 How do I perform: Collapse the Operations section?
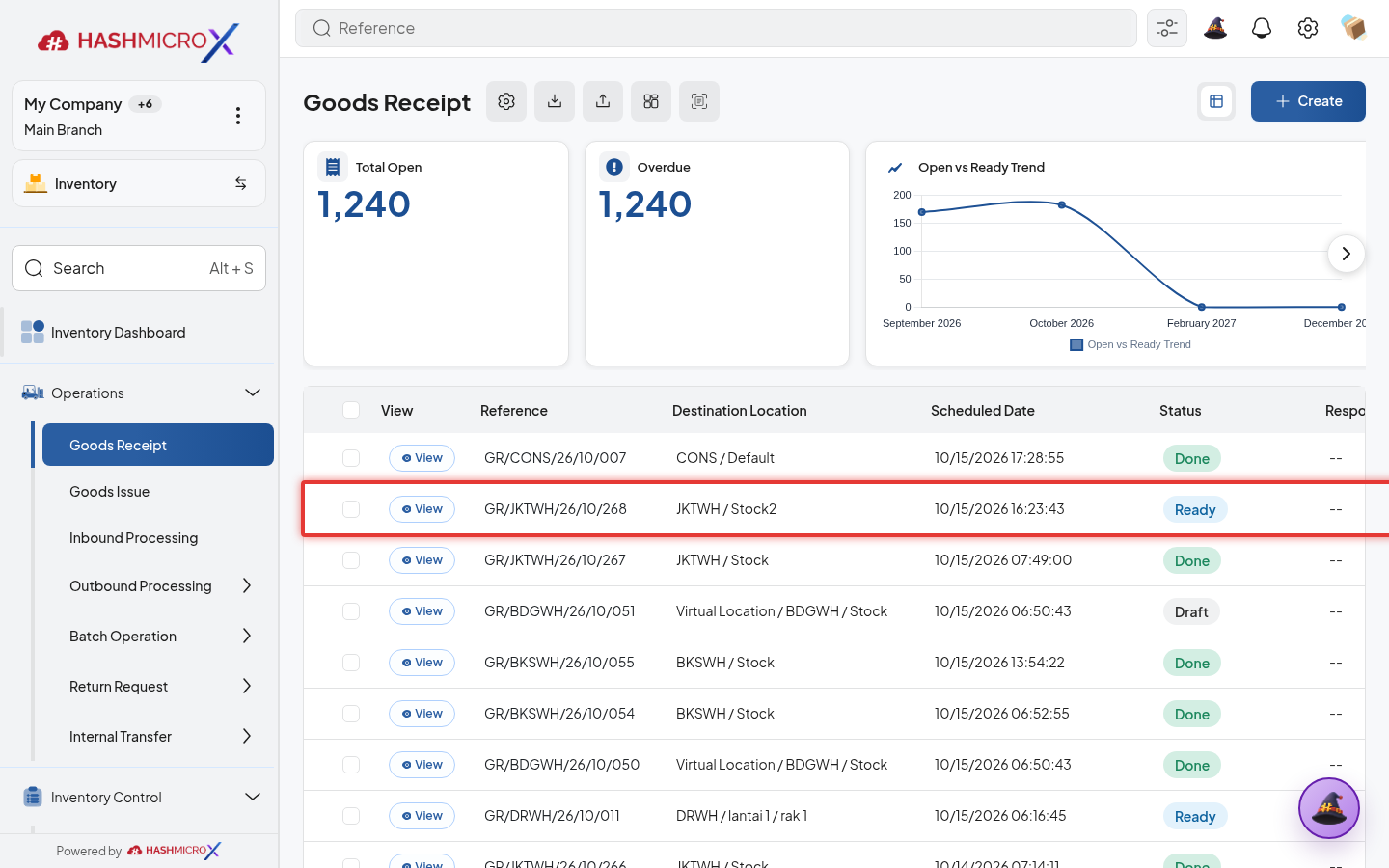pos(253,393)
